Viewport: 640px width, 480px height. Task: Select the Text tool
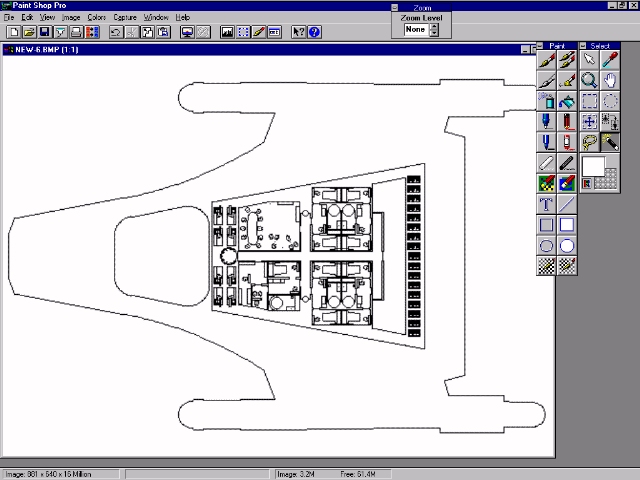546,204
